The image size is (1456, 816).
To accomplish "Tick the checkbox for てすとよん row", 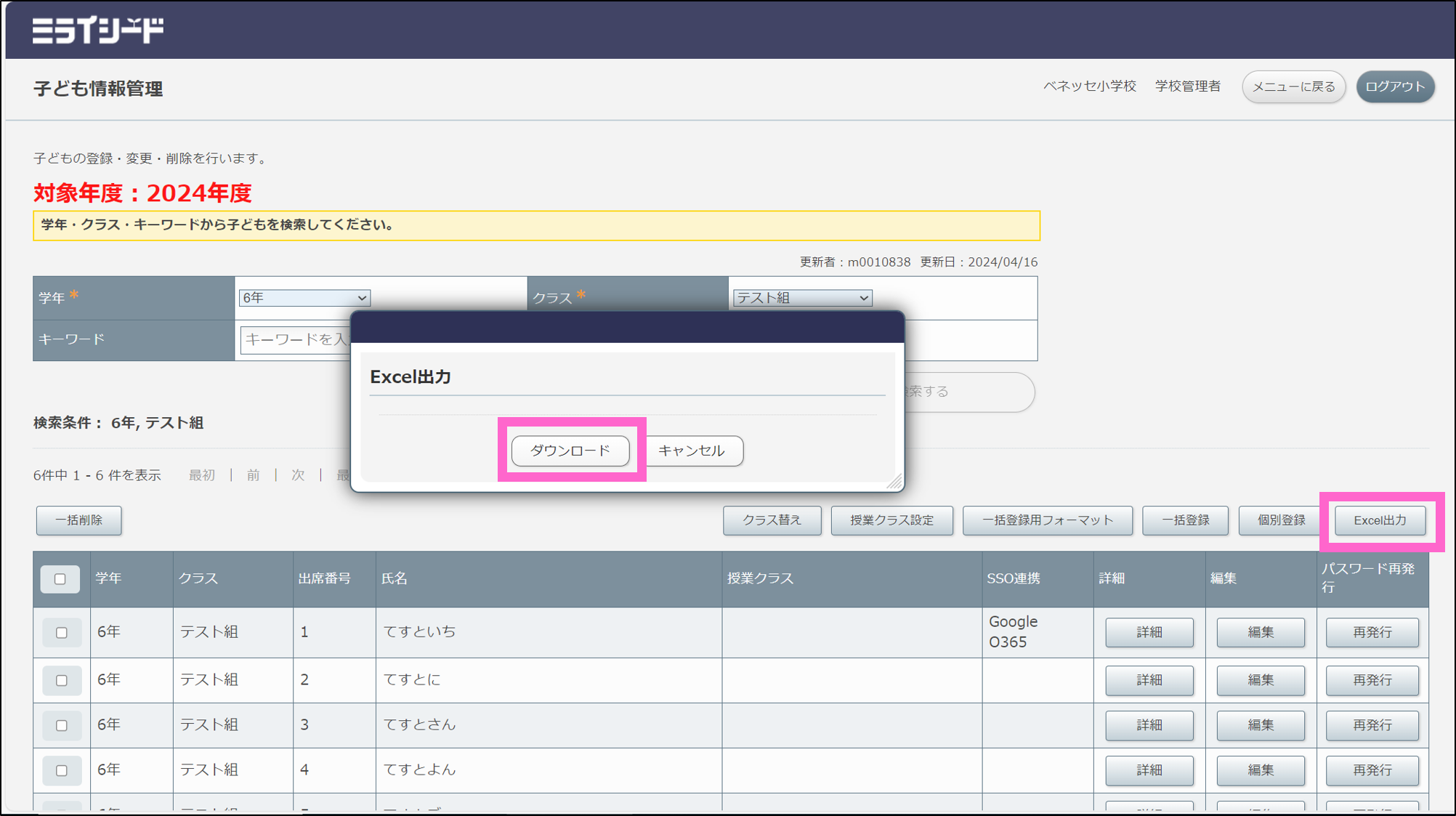I will pos(62,770).
